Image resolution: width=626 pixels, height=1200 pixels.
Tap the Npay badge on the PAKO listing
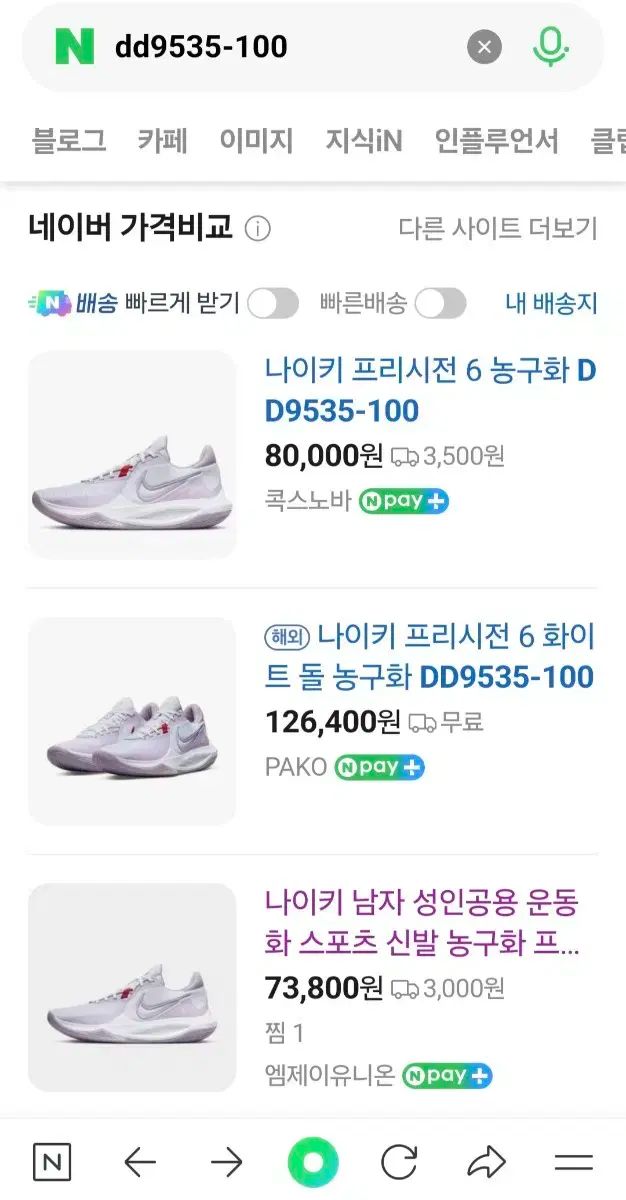(x=380, y=768)
